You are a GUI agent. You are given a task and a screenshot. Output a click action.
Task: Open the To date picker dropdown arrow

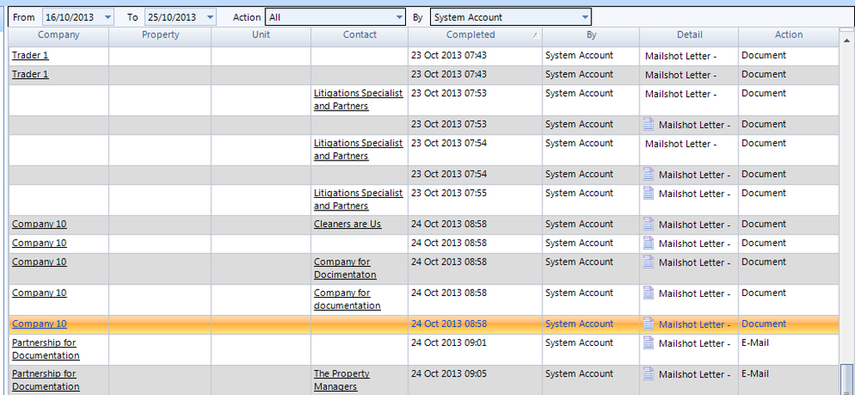210,17
